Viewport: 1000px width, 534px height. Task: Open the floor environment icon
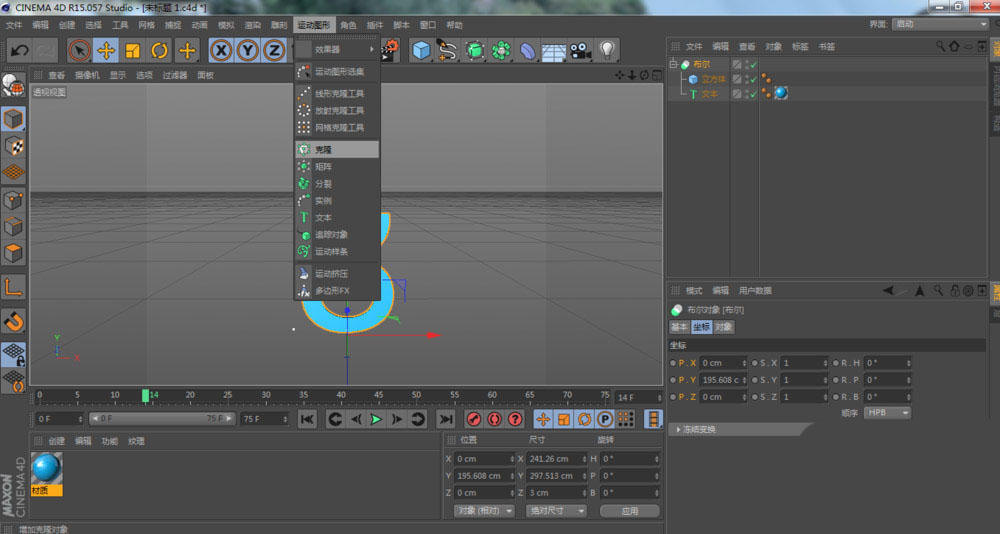pyautogui.click(x=554, y=50)
